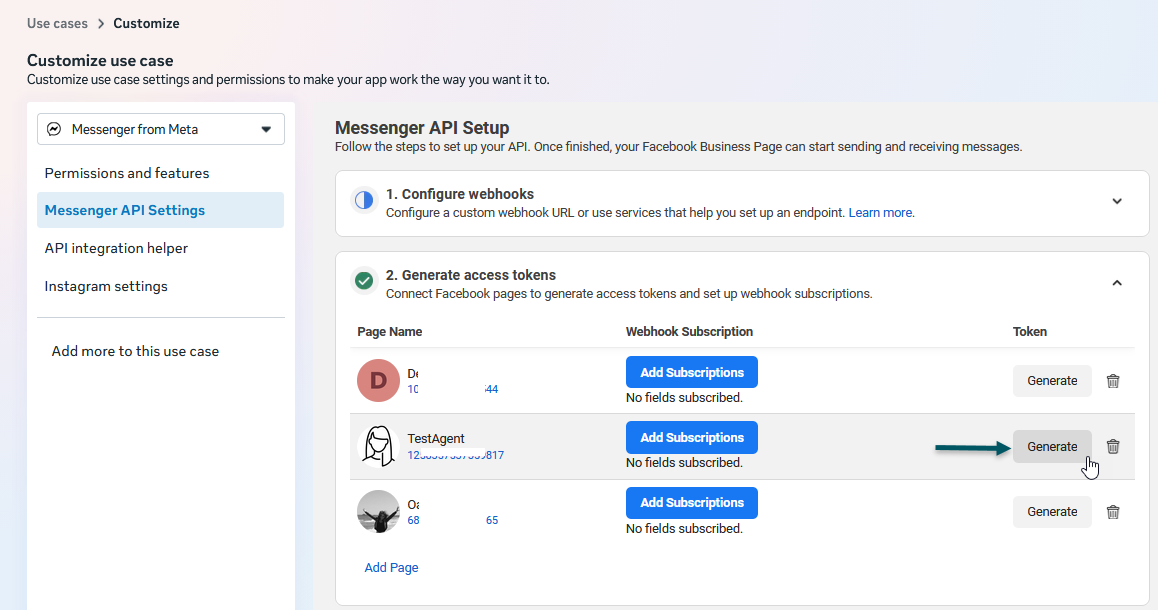1158x610 pixels.
Task: Open the TestAgent page ID link
Action: pyautogui.click(x=456, y=455)
